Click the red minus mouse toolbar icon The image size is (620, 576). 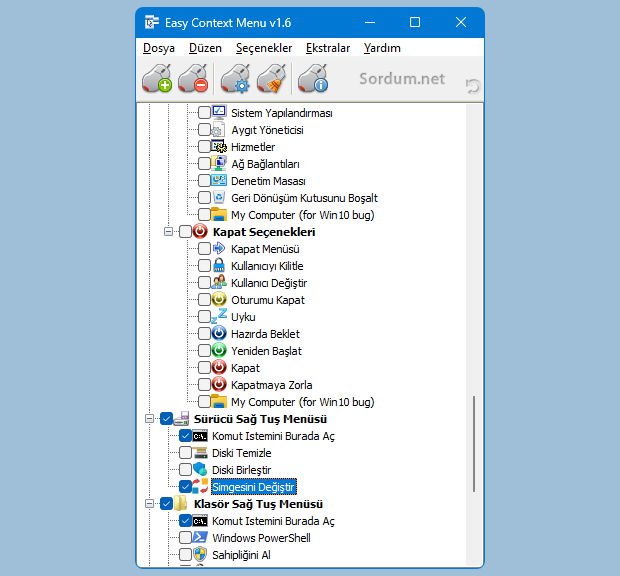(192, 78)
